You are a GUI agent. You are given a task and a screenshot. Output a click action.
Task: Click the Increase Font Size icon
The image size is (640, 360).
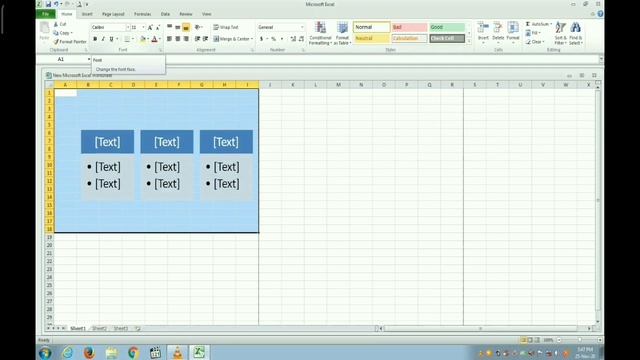150,27
